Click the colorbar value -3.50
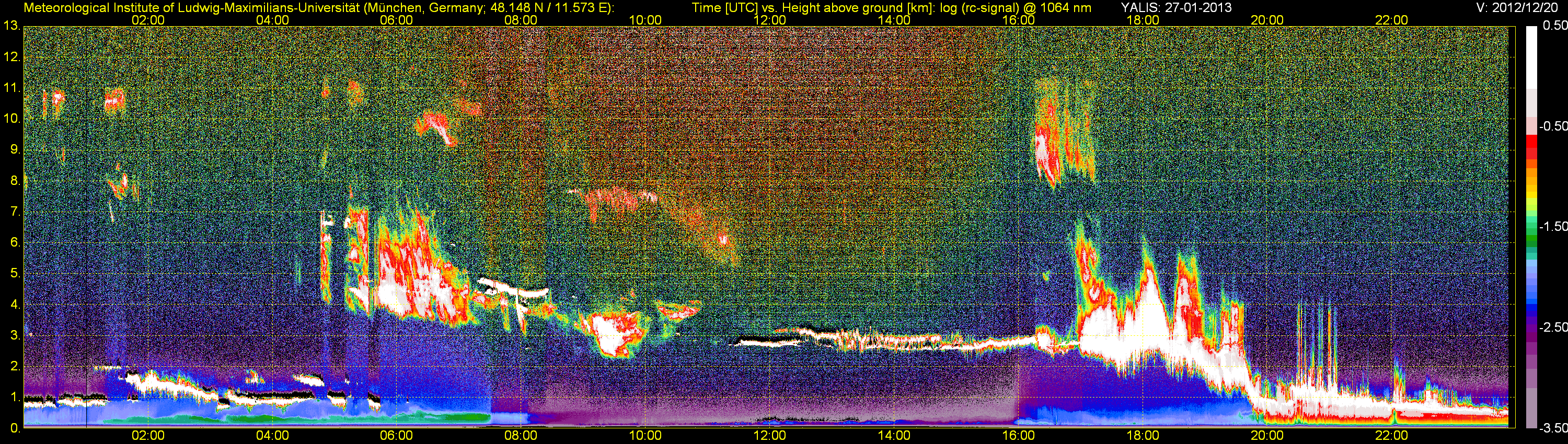Image resolution: width=1568 pixels, height=444 pixels. 1553,428
